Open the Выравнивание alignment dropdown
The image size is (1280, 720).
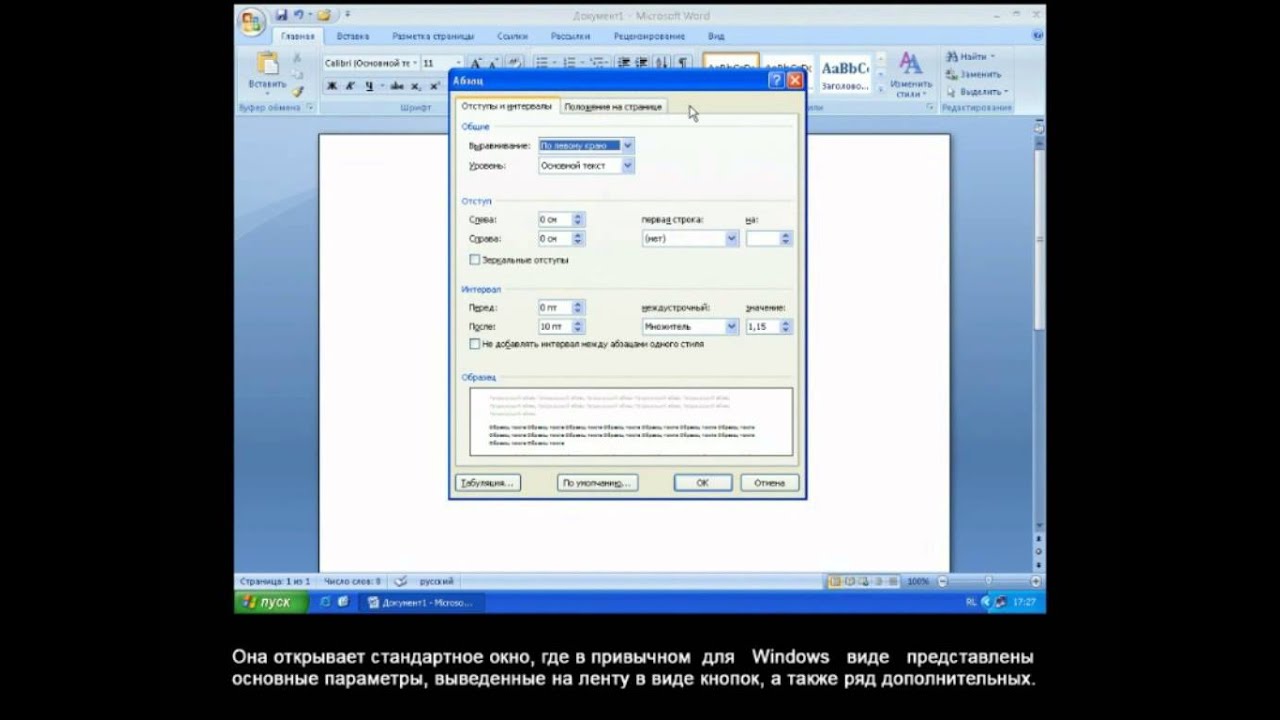coord(627,146)
